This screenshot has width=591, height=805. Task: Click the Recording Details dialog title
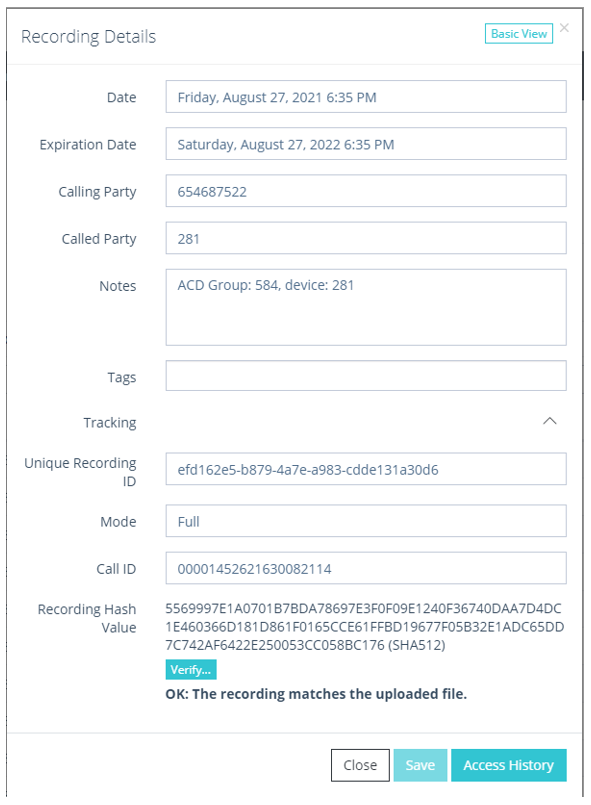click(x=88, y=36)
